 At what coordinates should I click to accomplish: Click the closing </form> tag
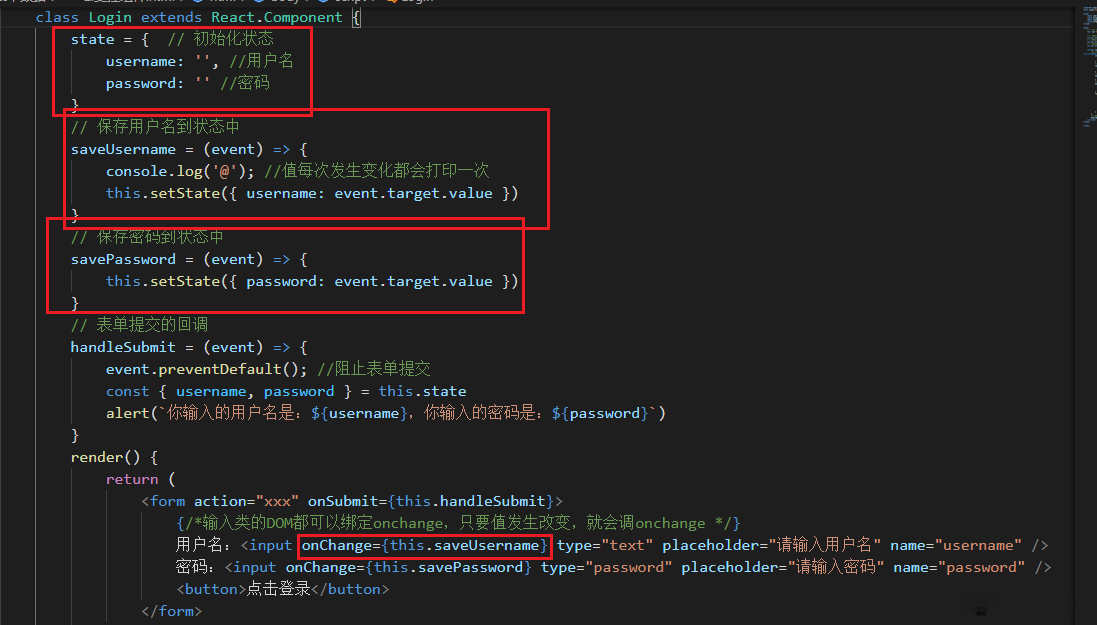[171, 611]
